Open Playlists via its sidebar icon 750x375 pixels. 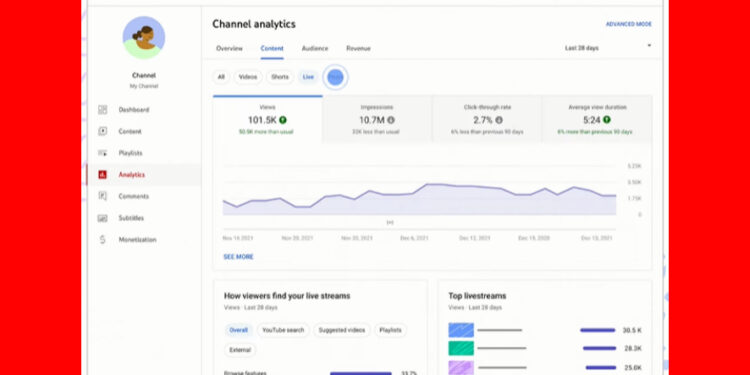pyautogui.click(x=102, y=153)
